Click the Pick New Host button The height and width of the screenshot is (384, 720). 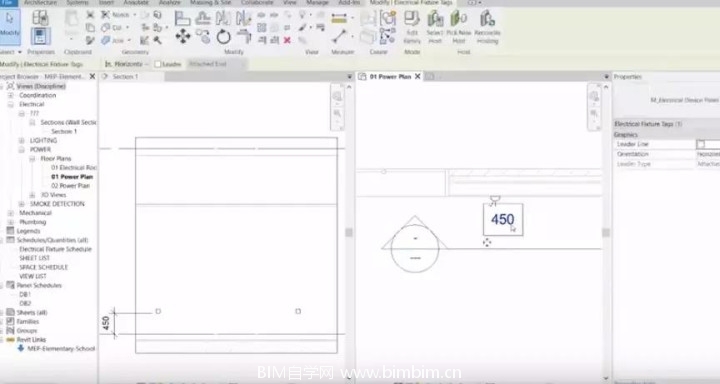click(459, 27)
